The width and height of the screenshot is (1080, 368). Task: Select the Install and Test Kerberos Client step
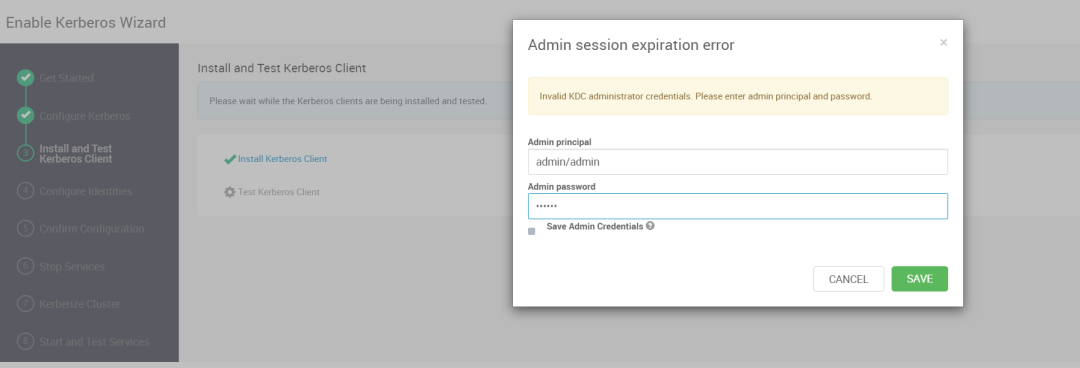tap(76, 154)
